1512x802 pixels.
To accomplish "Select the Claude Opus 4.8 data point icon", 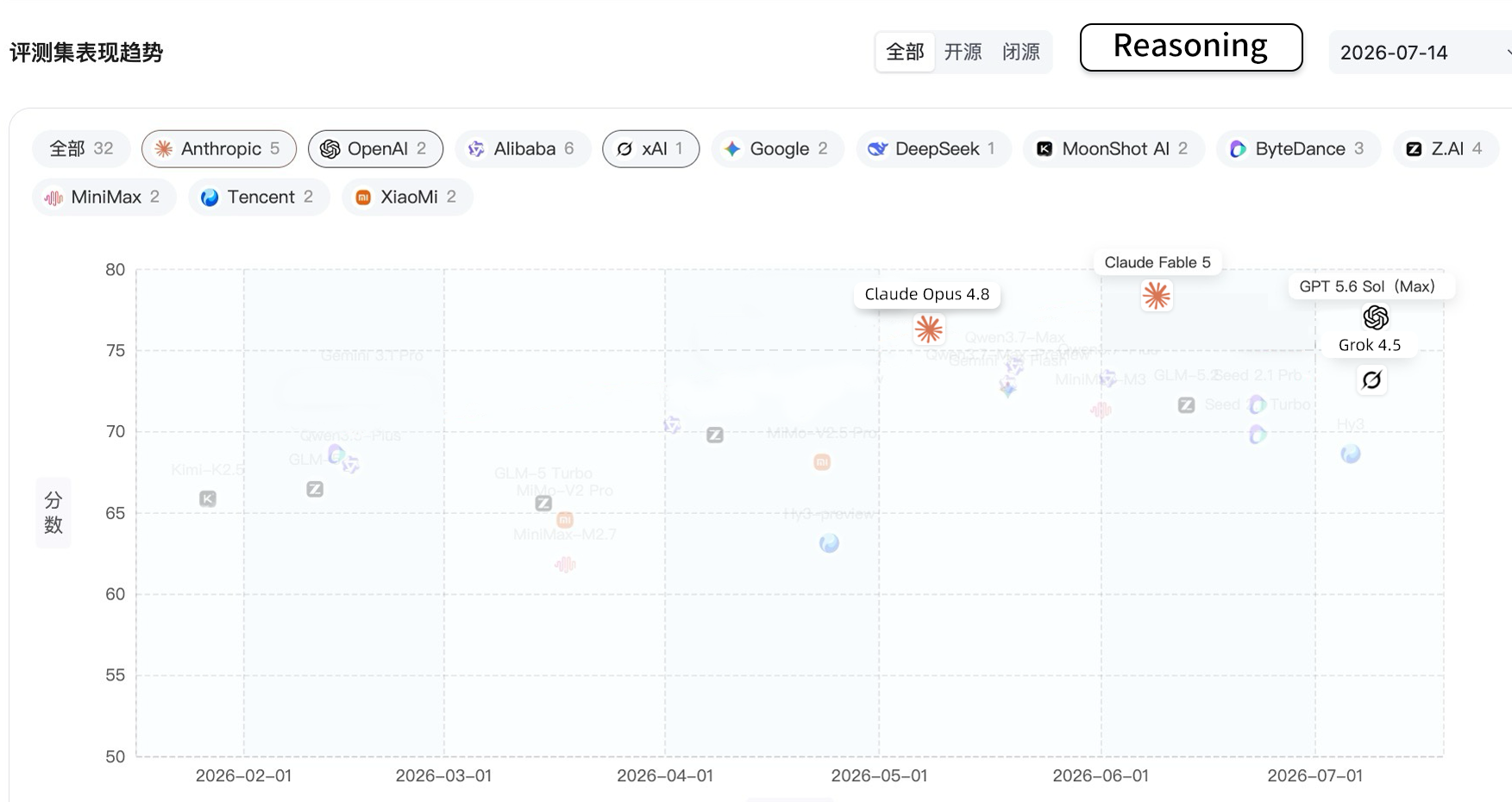I will pos(929,329).
